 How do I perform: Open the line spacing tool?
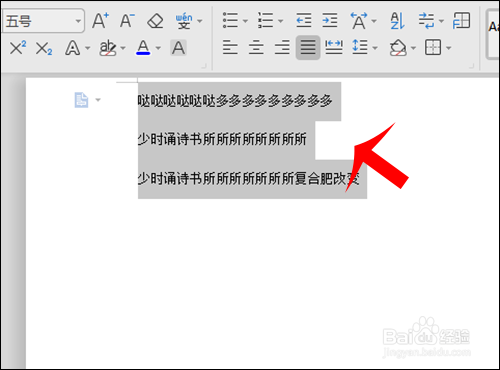pos(360,47)
